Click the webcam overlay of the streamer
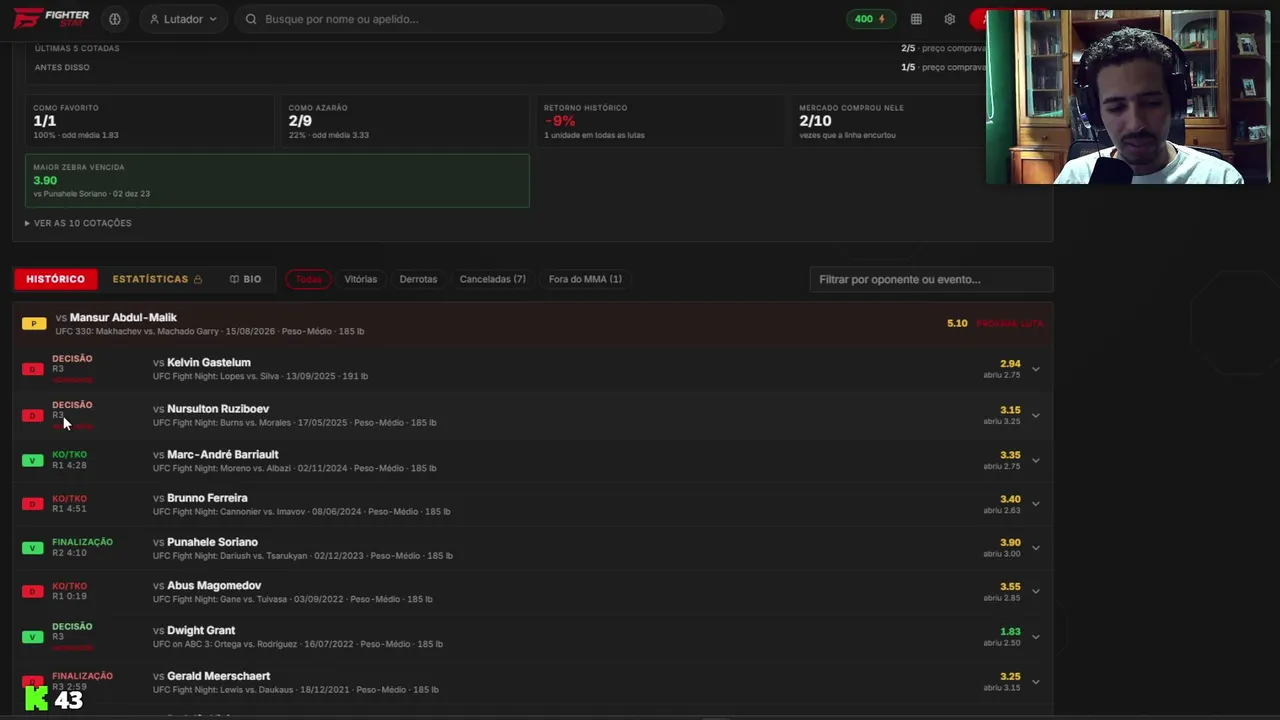Image resolution: width=1280 pixels, height=720 pixels. coord(1128,97)
